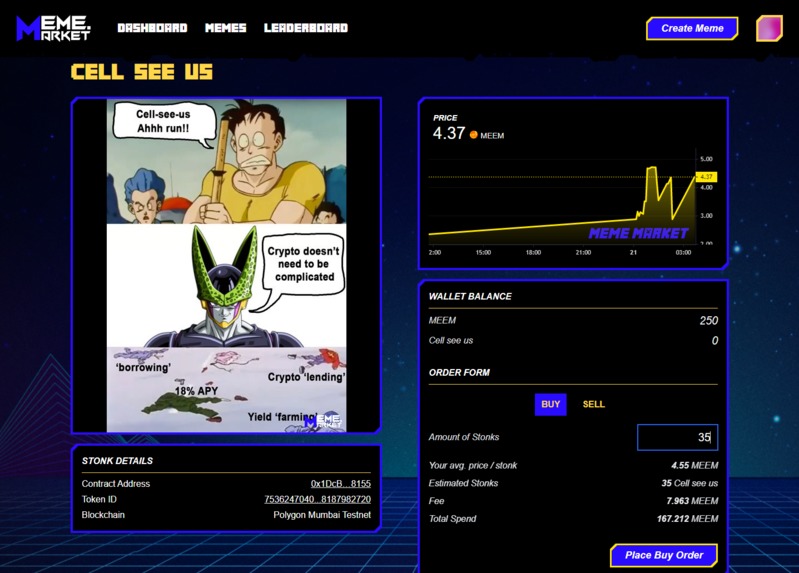Open the Leaderboard page
The width and height of the screenshot is (799, 573).
point(306,28)
